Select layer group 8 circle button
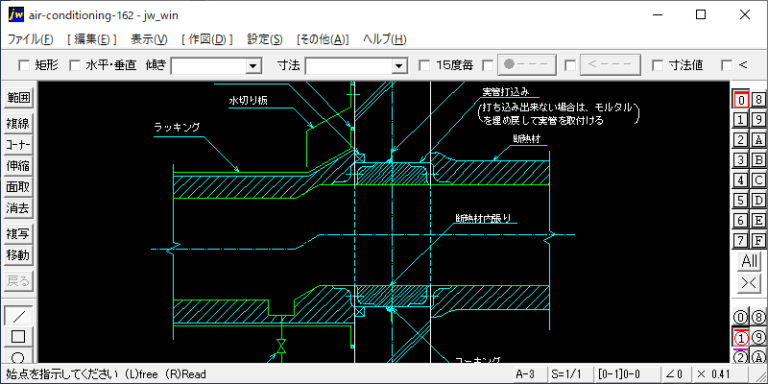The height and width of the screenshot is (384, 768). [x=759, y=317]
